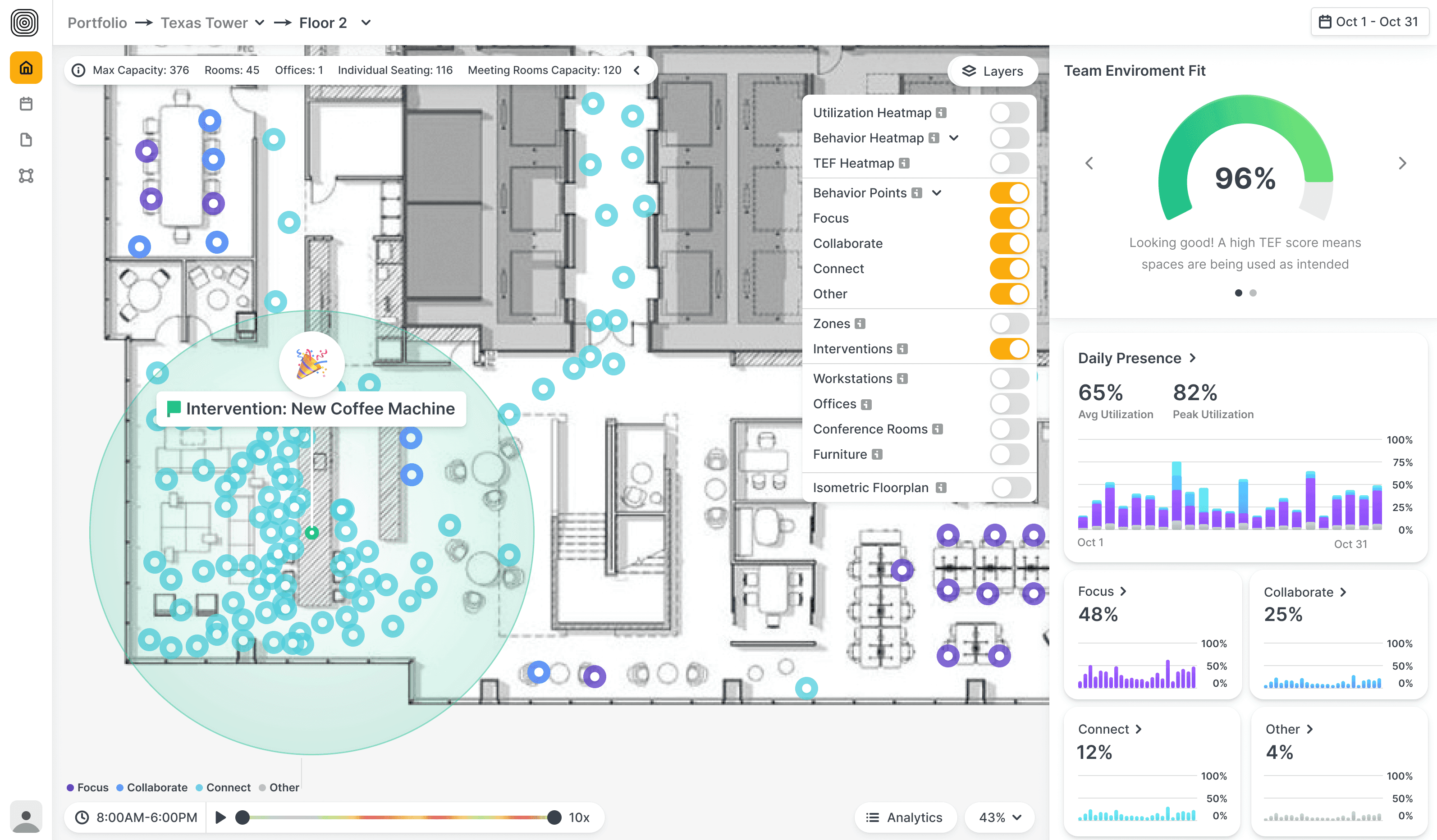Open the calendar icon in sidebar

[26, 104]
